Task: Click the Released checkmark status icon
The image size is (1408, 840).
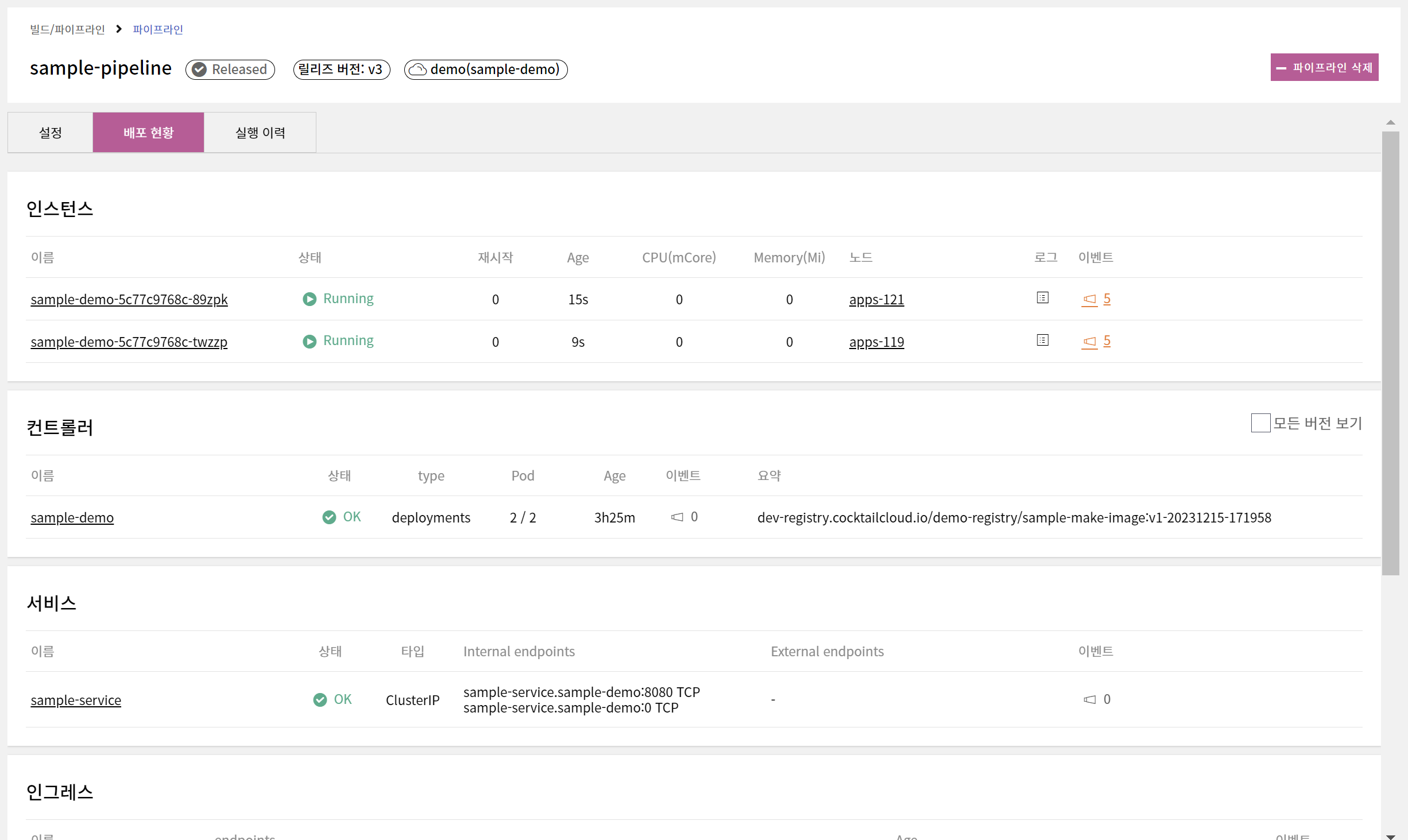Action: click(x=199, y=69)
